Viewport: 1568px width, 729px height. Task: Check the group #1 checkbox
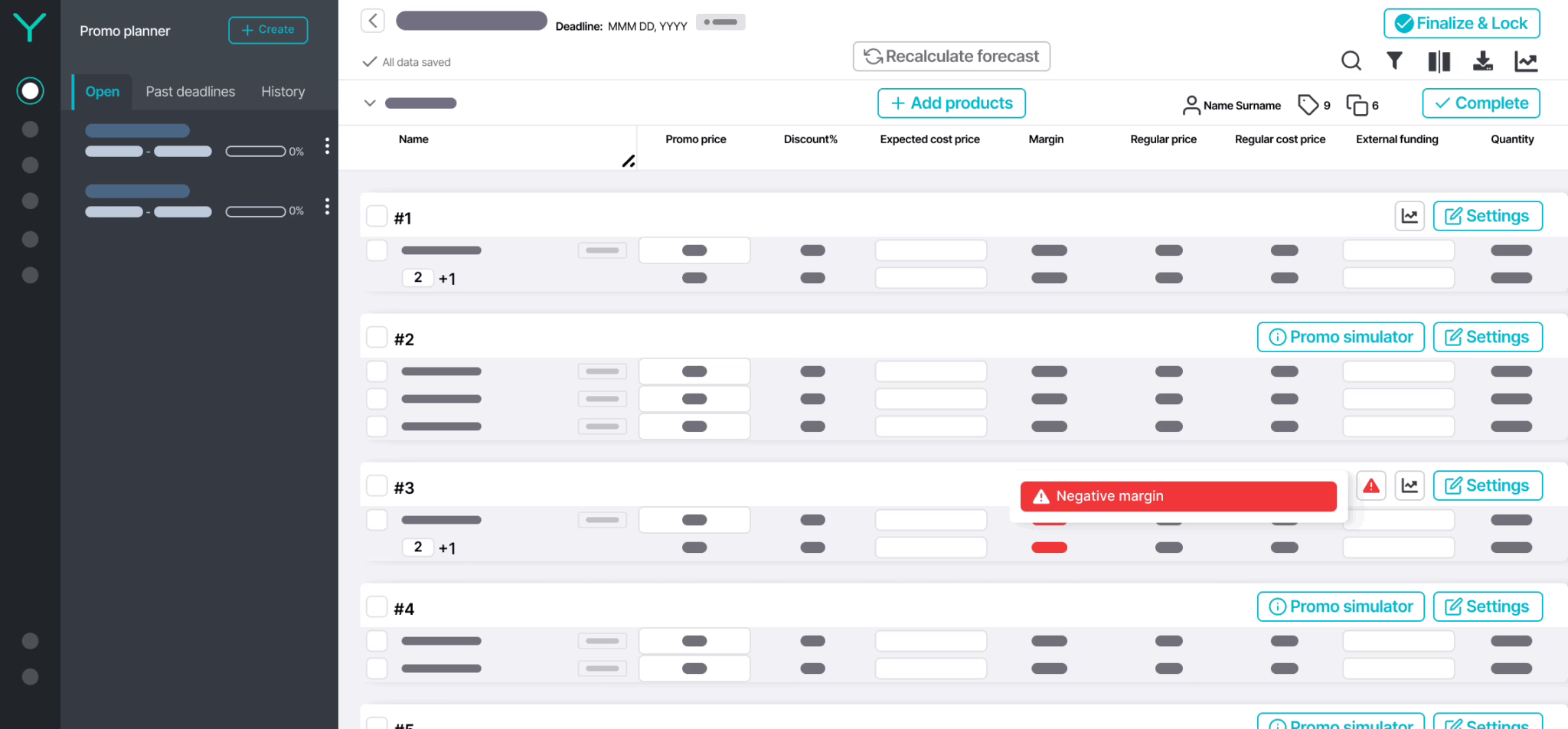pyautogui.click(x=377, y=217)
